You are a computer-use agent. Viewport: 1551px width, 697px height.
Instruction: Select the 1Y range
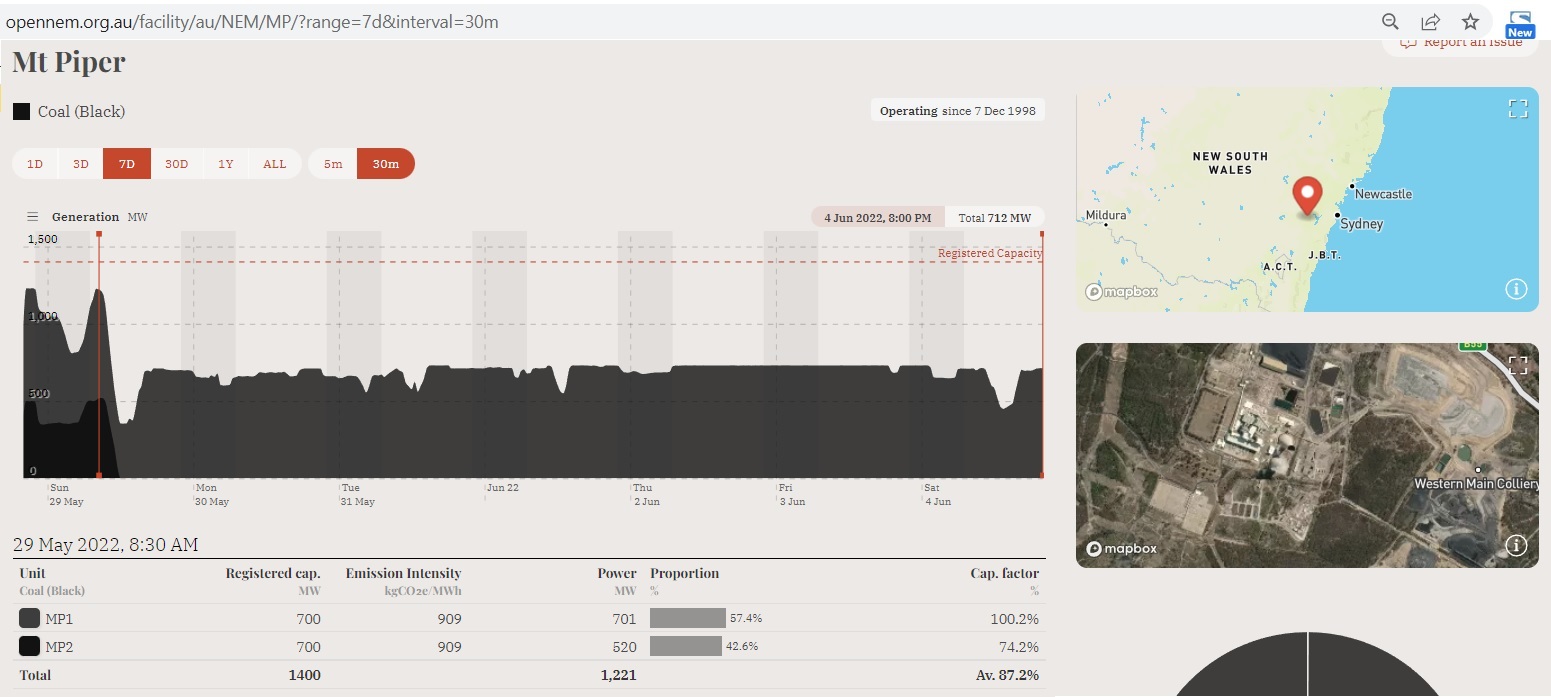pos(226,164)
